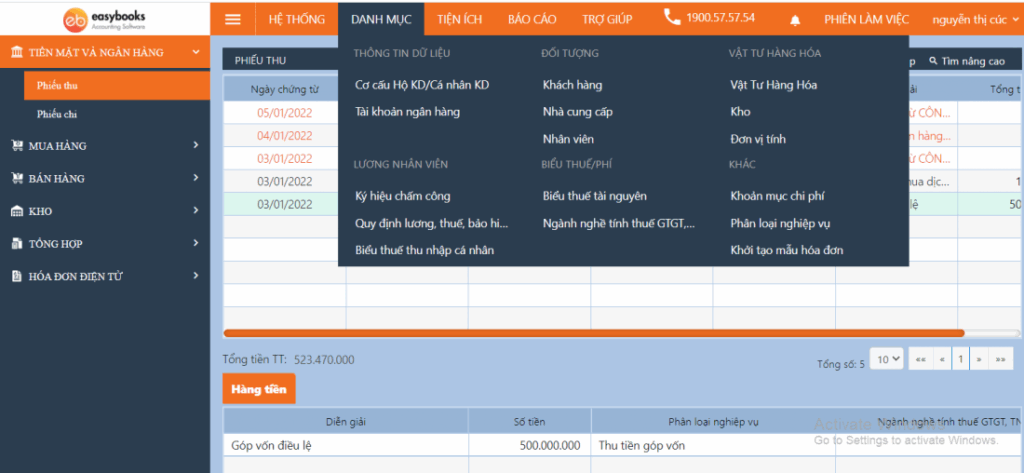Image resolution: width=1024 pixels, height=473 pixels.
Task: Click the search icon of Tìm nâng cao
Action: click(933, 61)
